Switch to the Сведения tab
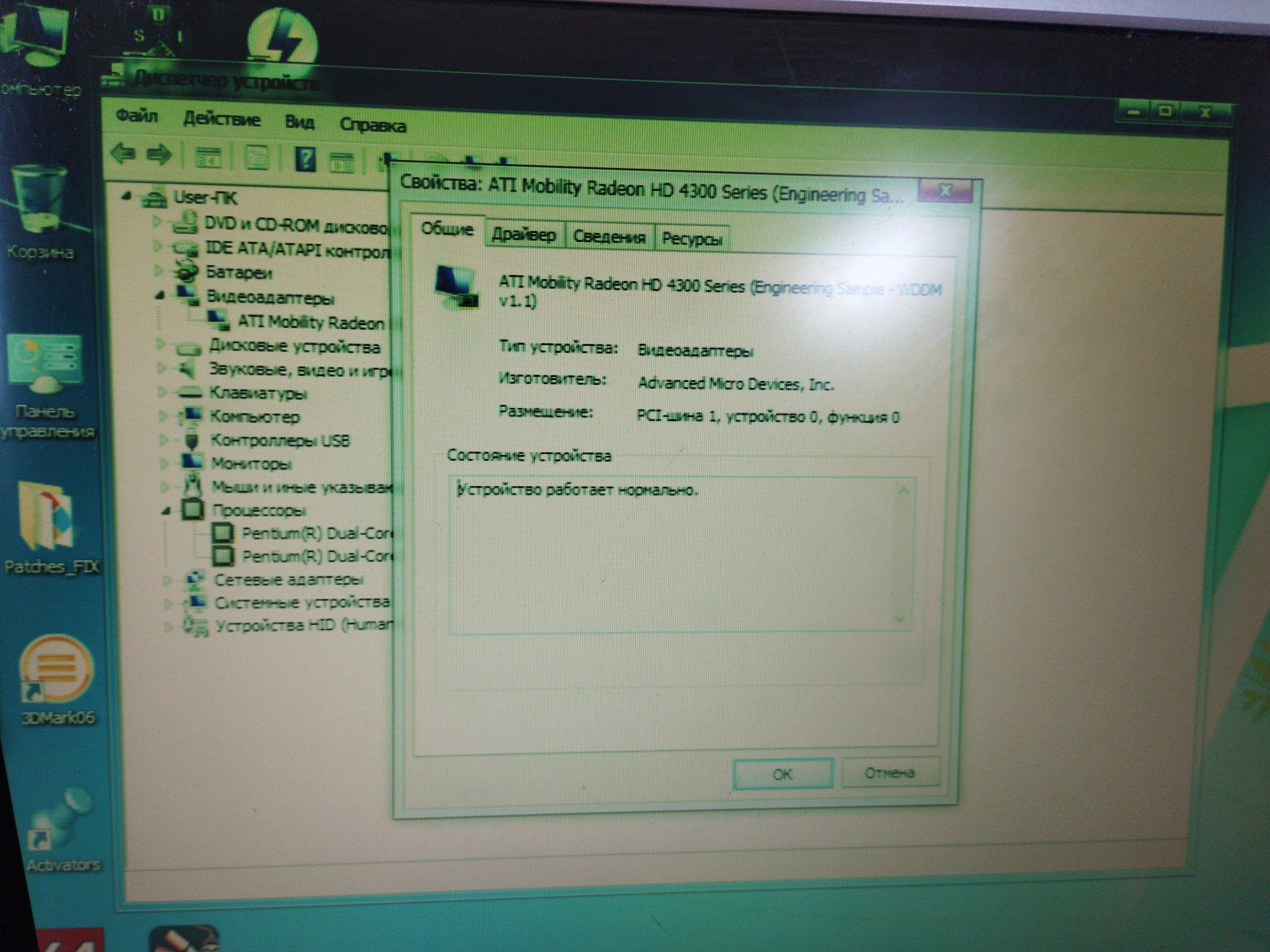 (609, 237)
